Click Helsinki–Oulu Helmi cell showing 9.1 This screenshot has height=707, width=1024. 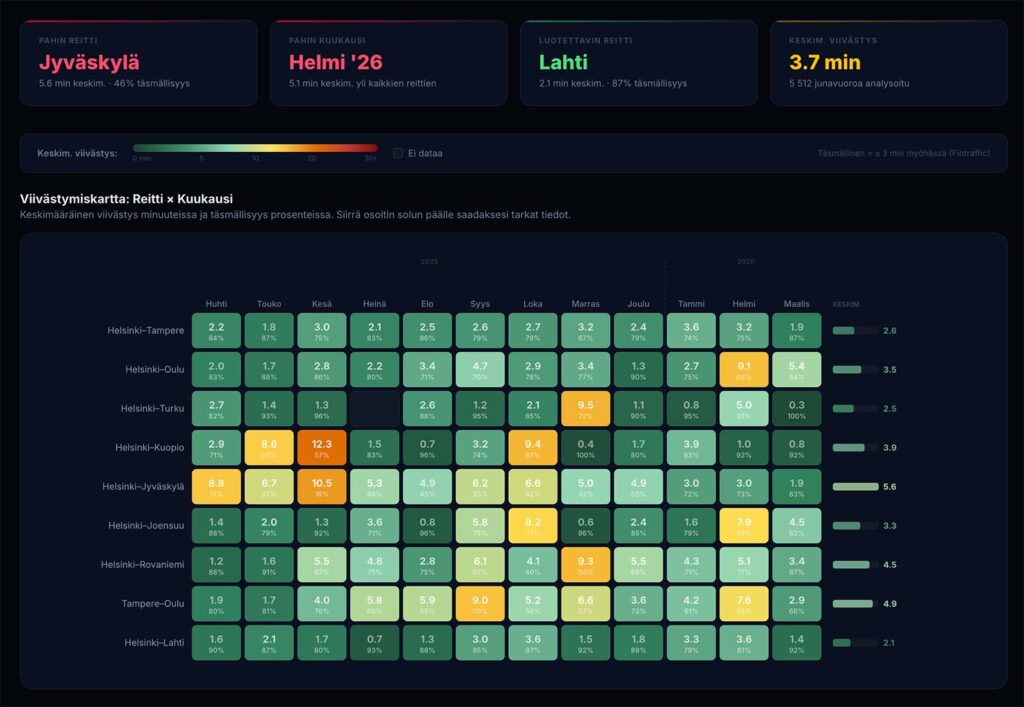click(x=744, y=370)
